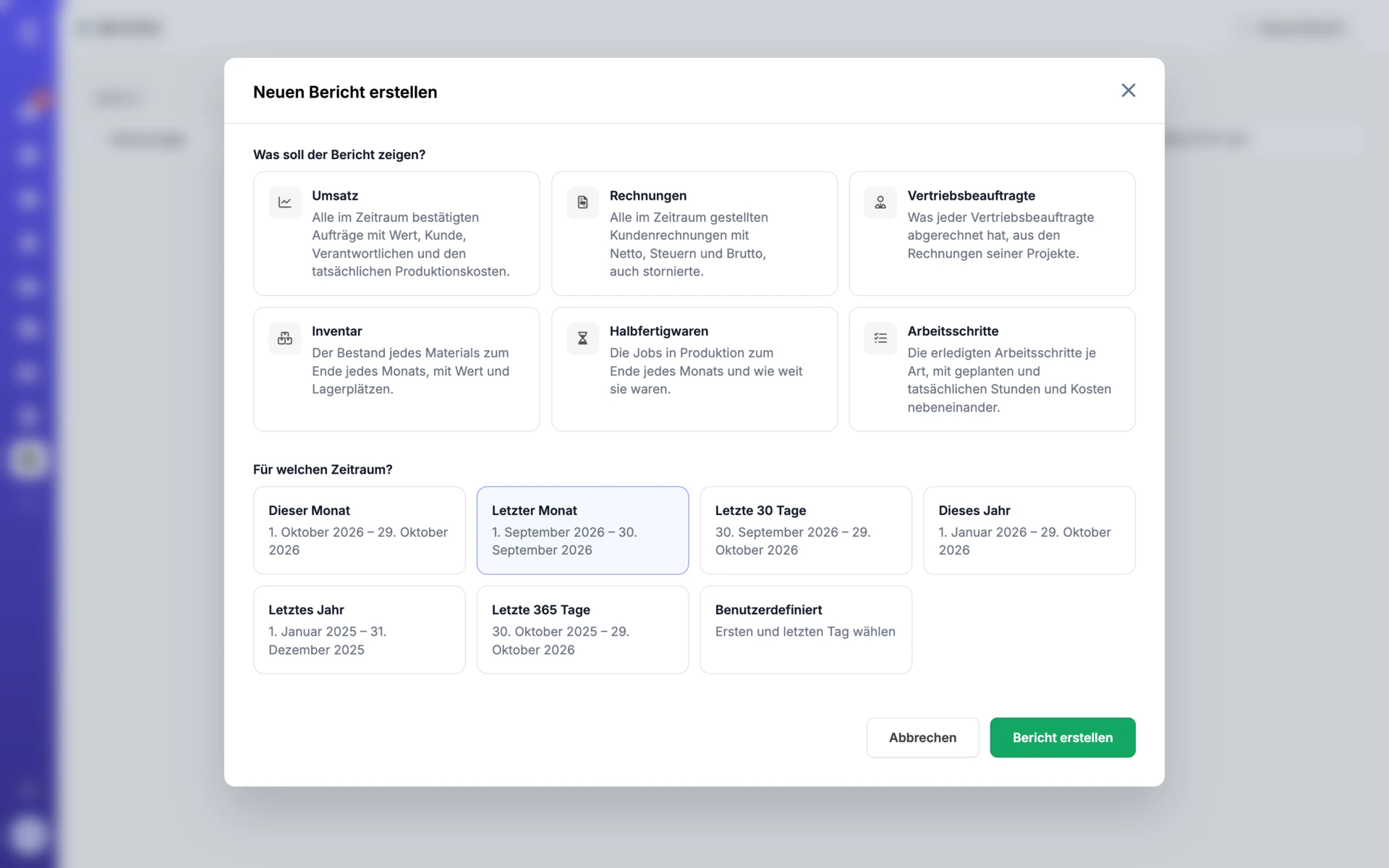
Task: Click the Abbrechen button
Action: (x=923, y=738)
